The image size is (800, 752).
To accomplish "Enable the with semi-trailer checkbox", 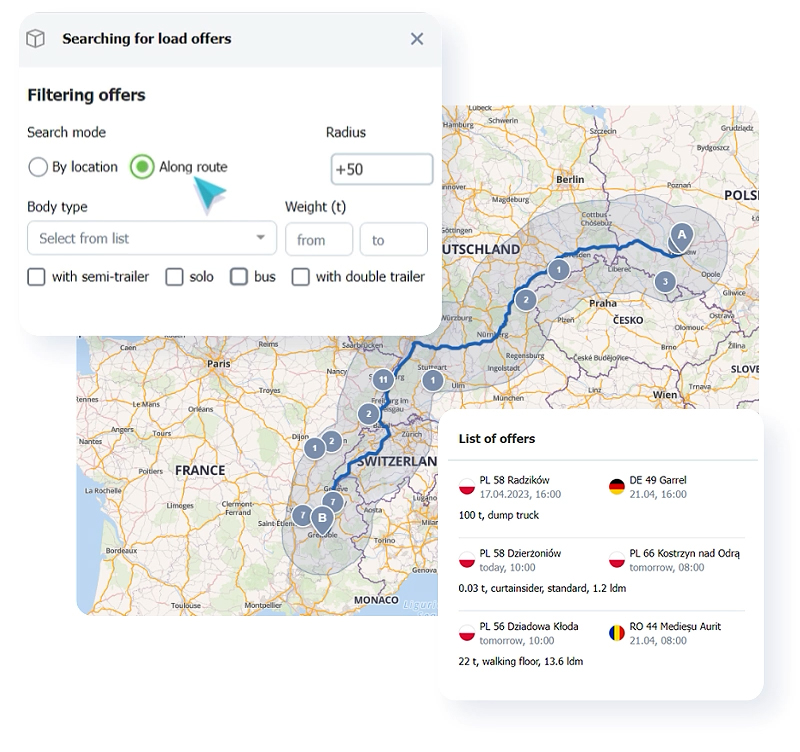I will [36, 277].
